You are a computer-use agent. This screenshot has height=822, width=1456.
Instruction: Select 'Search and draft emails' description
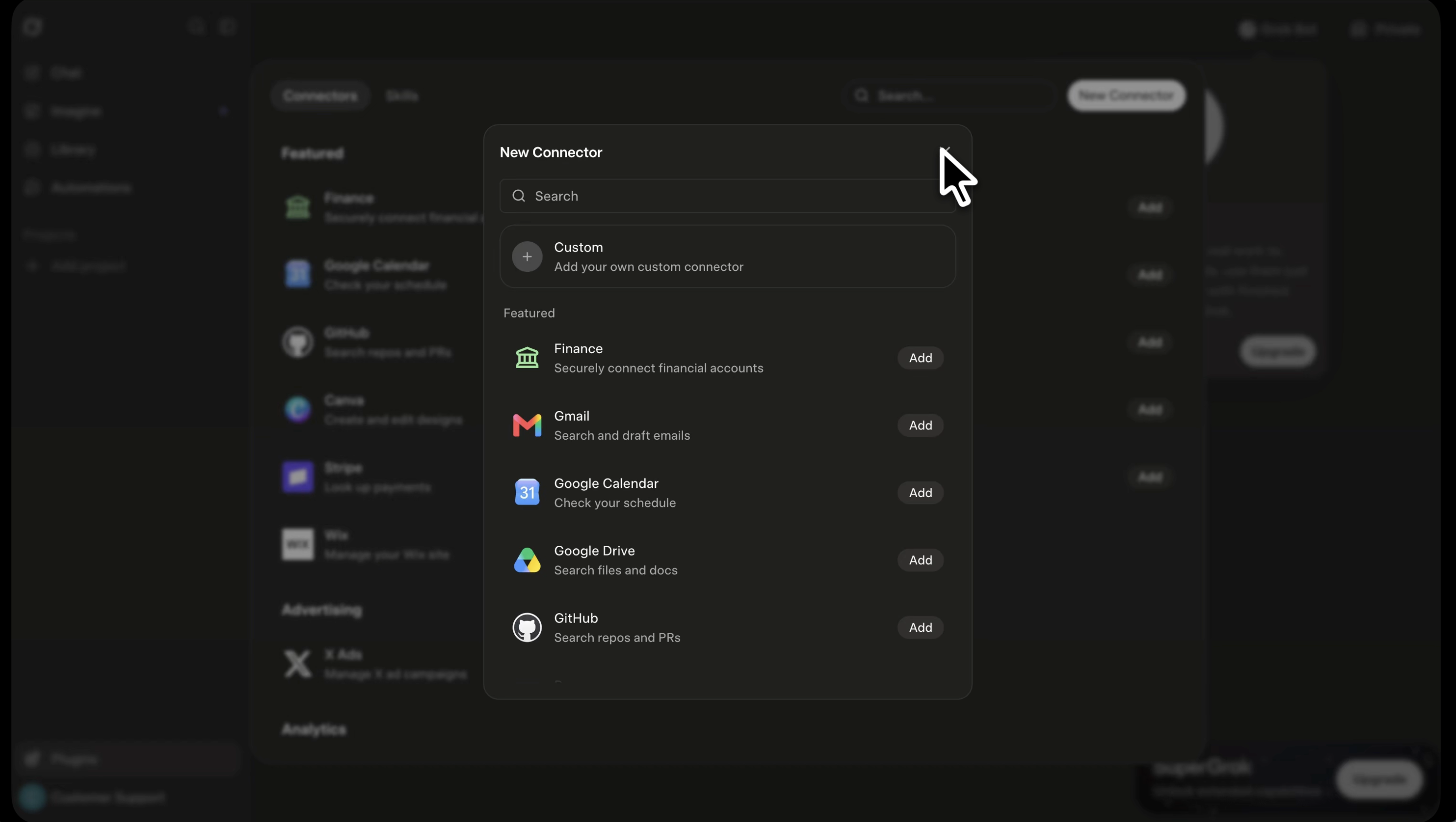(x=622, y=435)
